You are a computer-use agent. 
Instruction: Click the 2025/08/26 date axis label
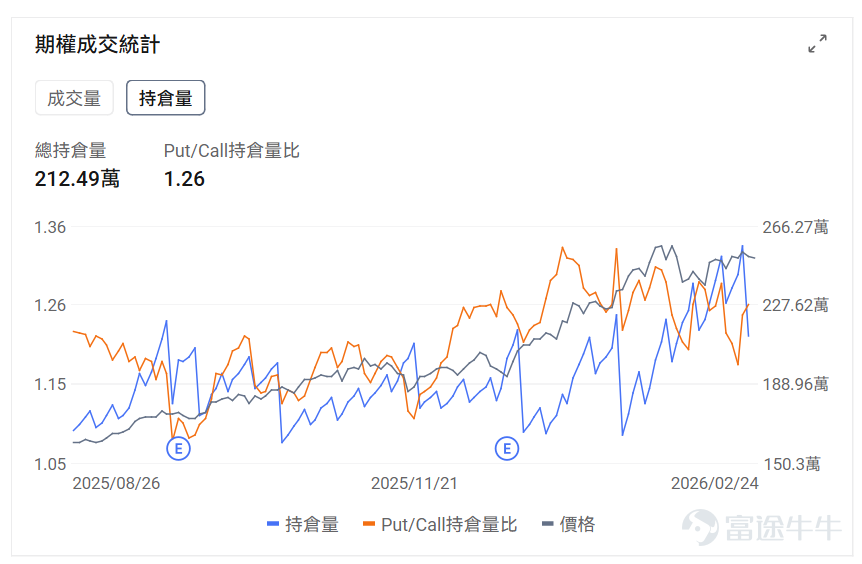[x=116, y=483]
